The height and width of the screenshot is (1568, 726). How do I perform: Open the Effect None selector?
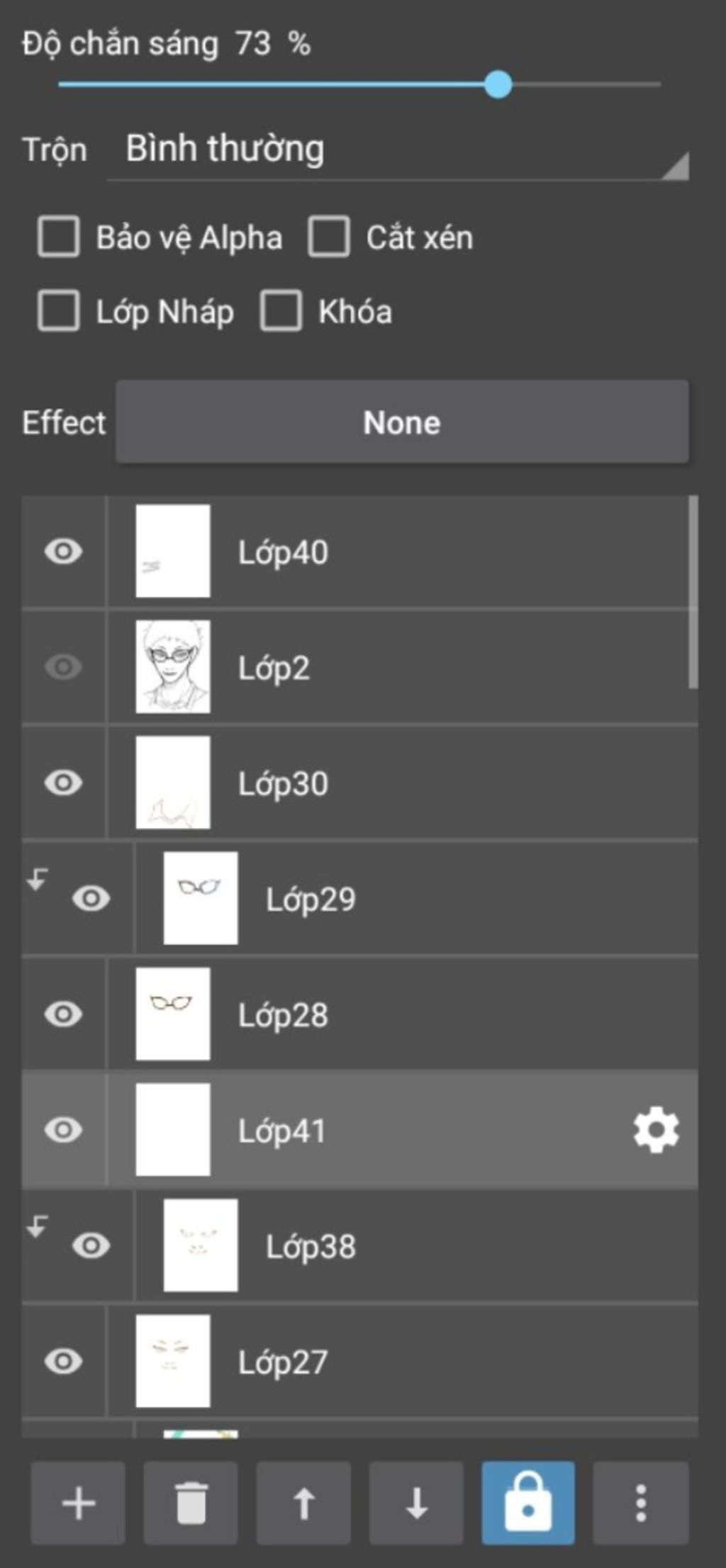[402, 422]
